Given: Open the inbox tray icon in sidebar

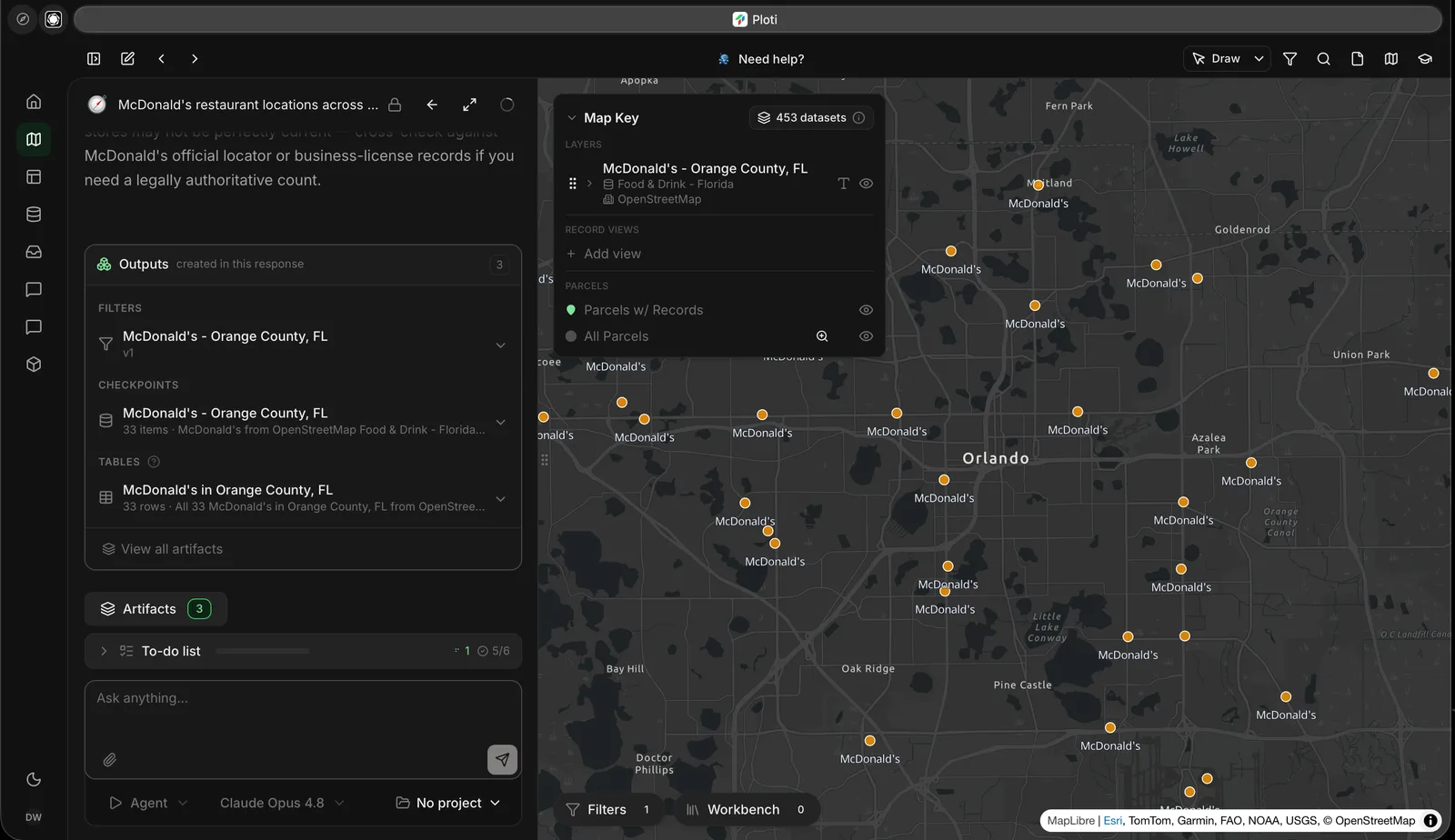Looking at the screenshot, I should click(34, 252).
